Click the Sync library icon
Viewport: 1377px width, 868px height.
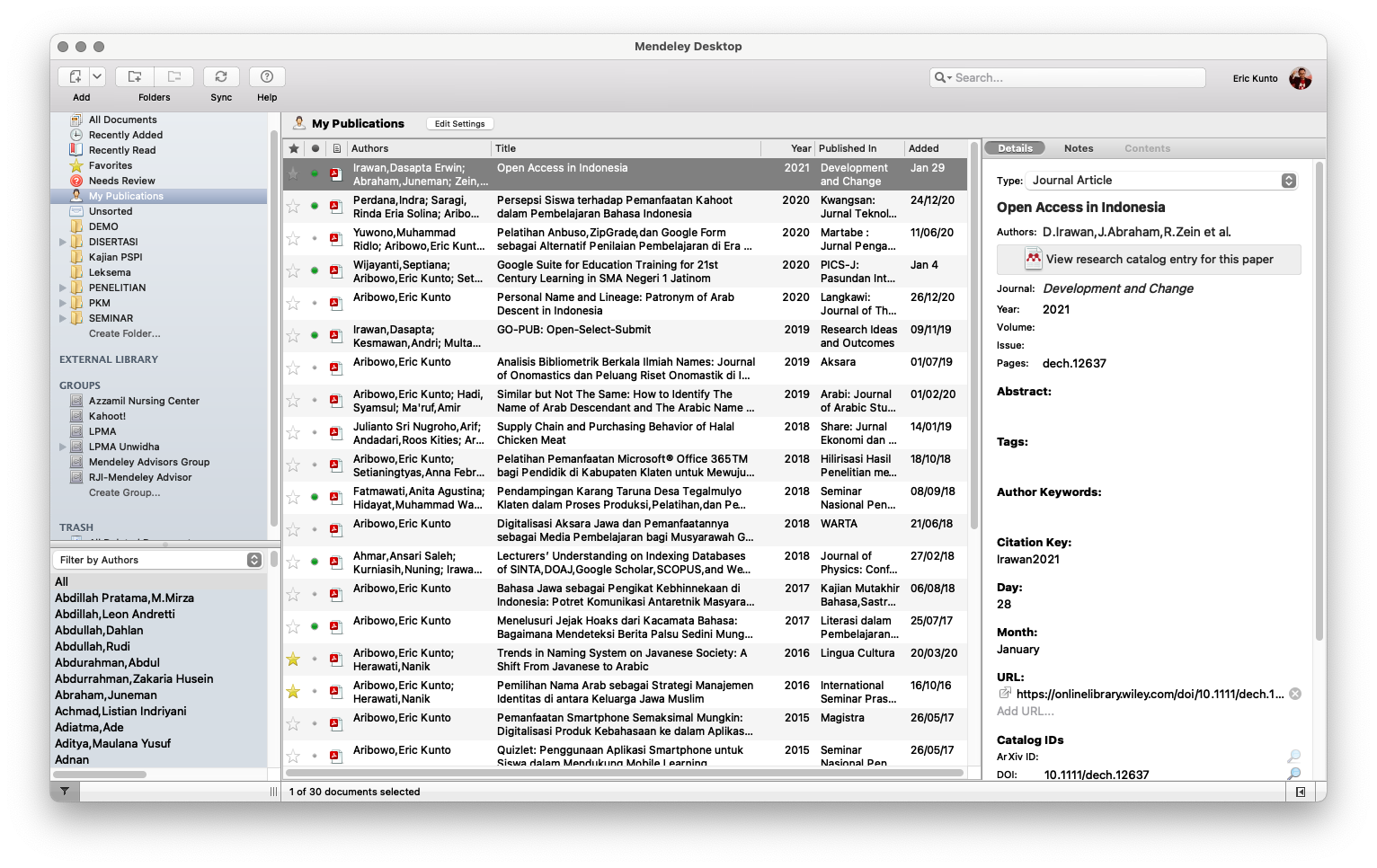tap(221, 77)
